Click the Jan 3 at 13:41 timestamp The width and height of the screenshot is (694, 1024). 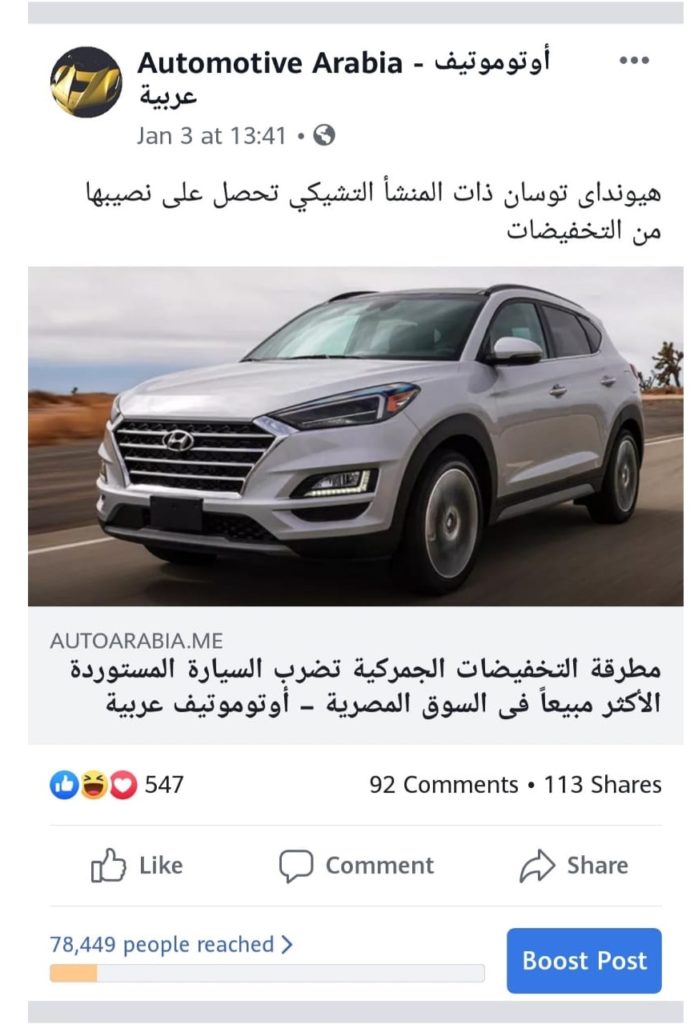(212, 136)
